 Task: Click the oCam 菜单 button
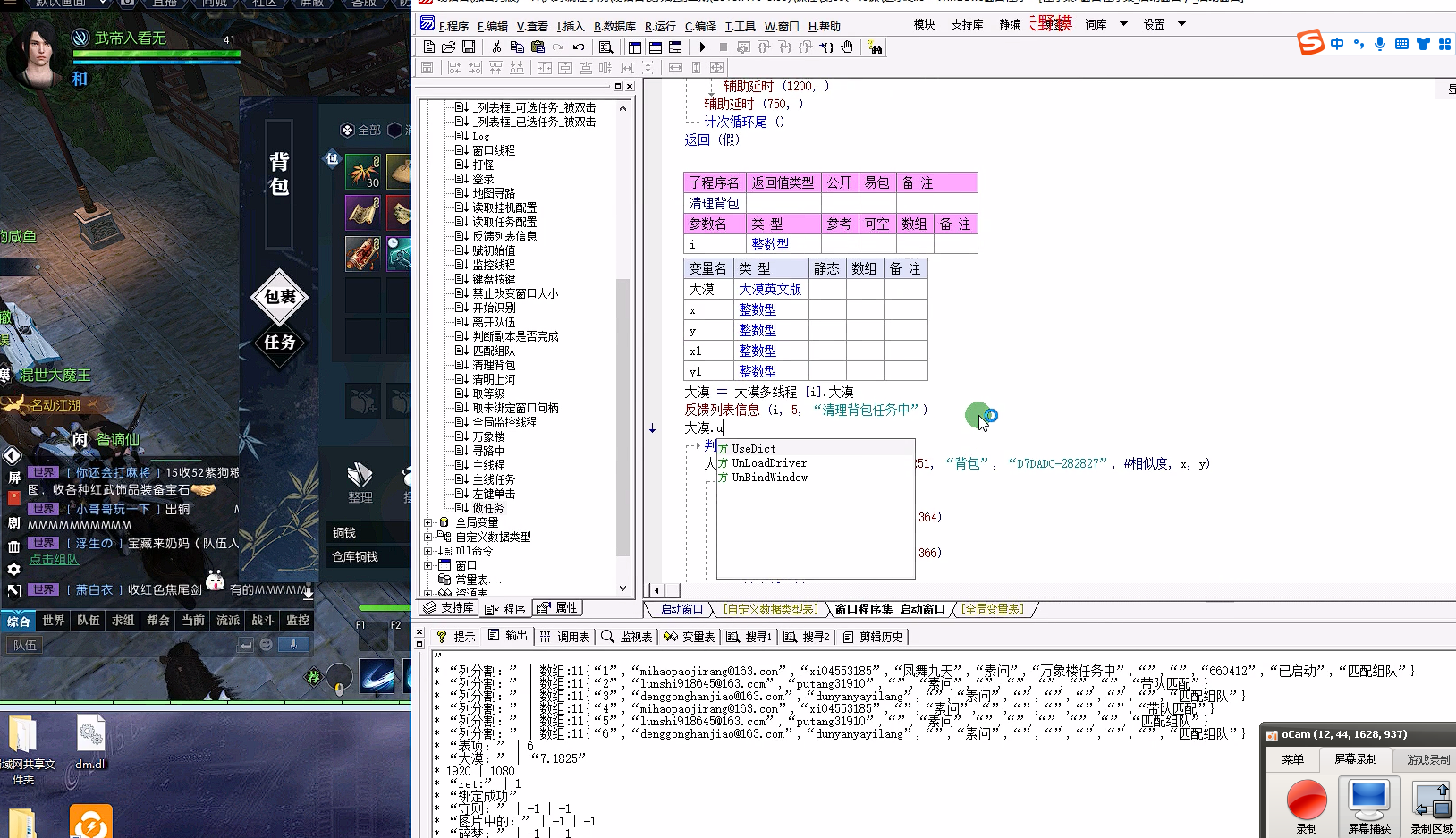(x=1293, y=759)
